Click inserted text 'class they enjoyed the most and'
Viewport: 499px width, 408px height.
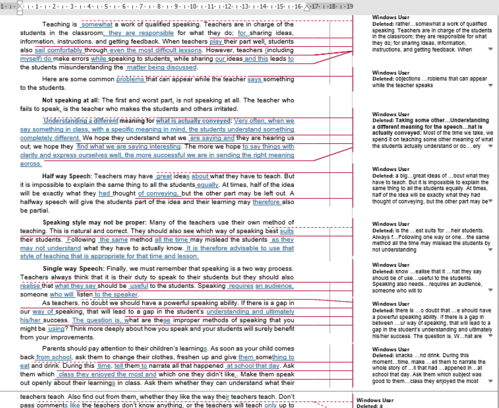[x=107, y=374]
